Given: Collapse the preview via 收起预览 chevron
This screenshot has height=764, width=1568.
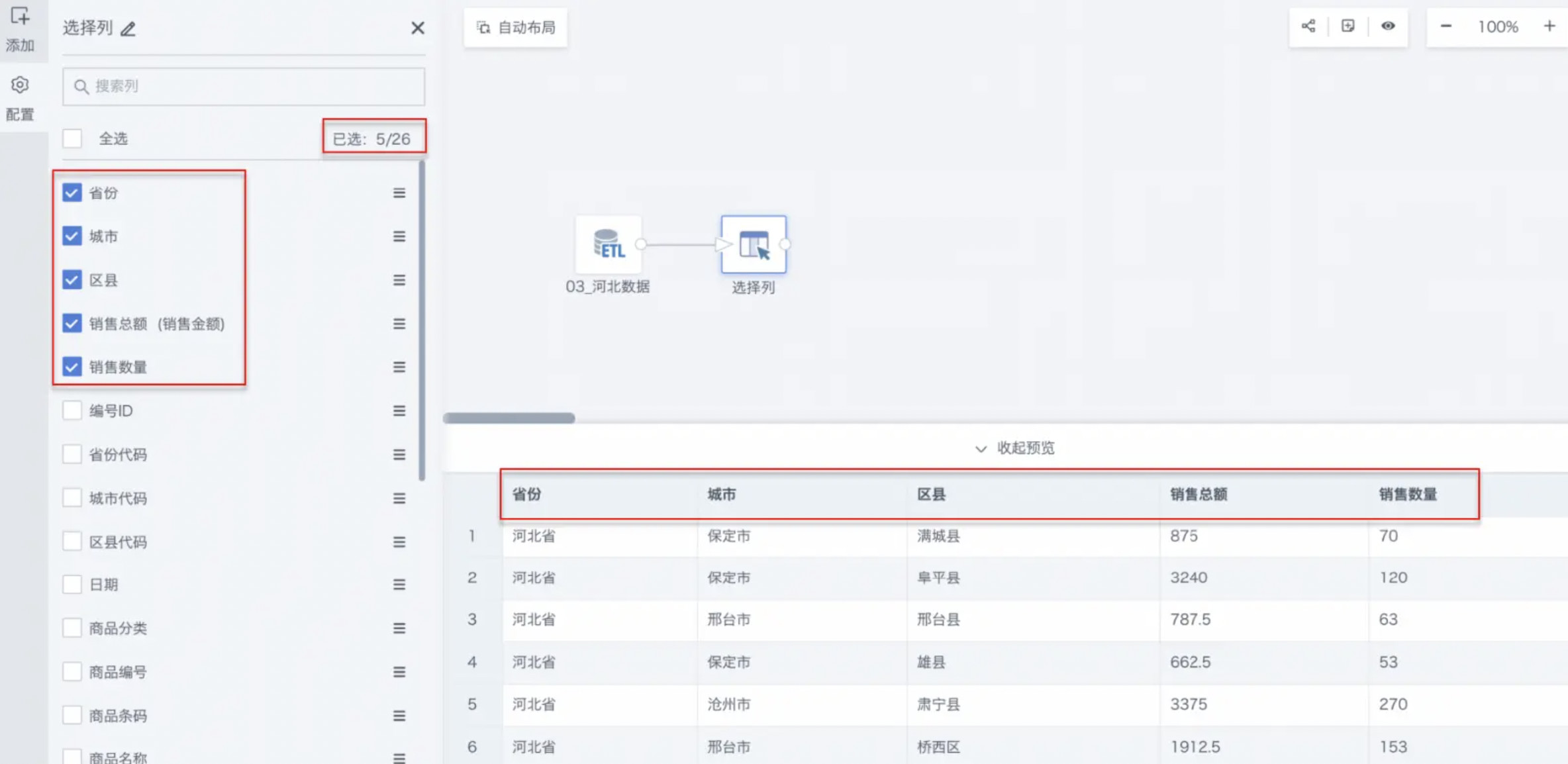Looking at the screenshot, I should (x=981, y=449).
